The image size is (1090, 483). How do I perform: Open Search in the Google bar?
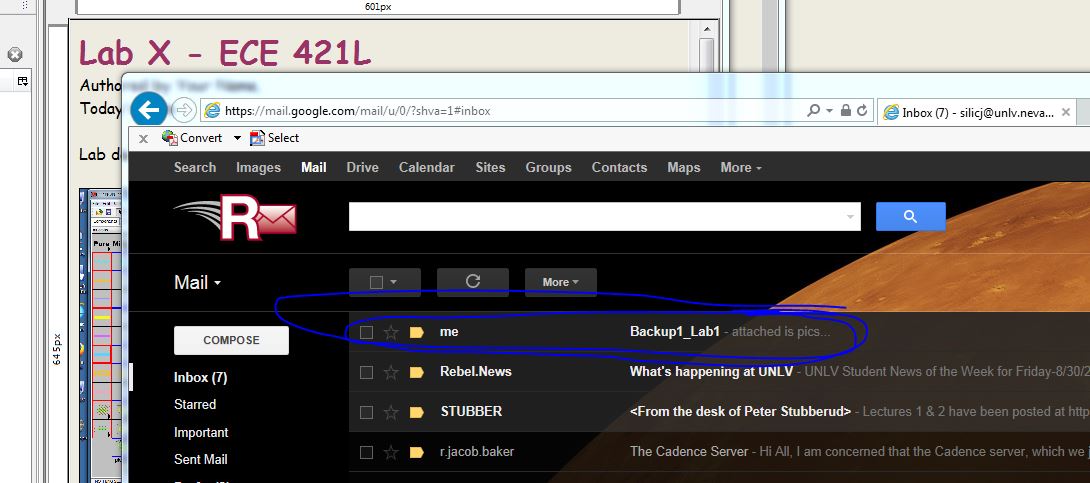point(195,167)
